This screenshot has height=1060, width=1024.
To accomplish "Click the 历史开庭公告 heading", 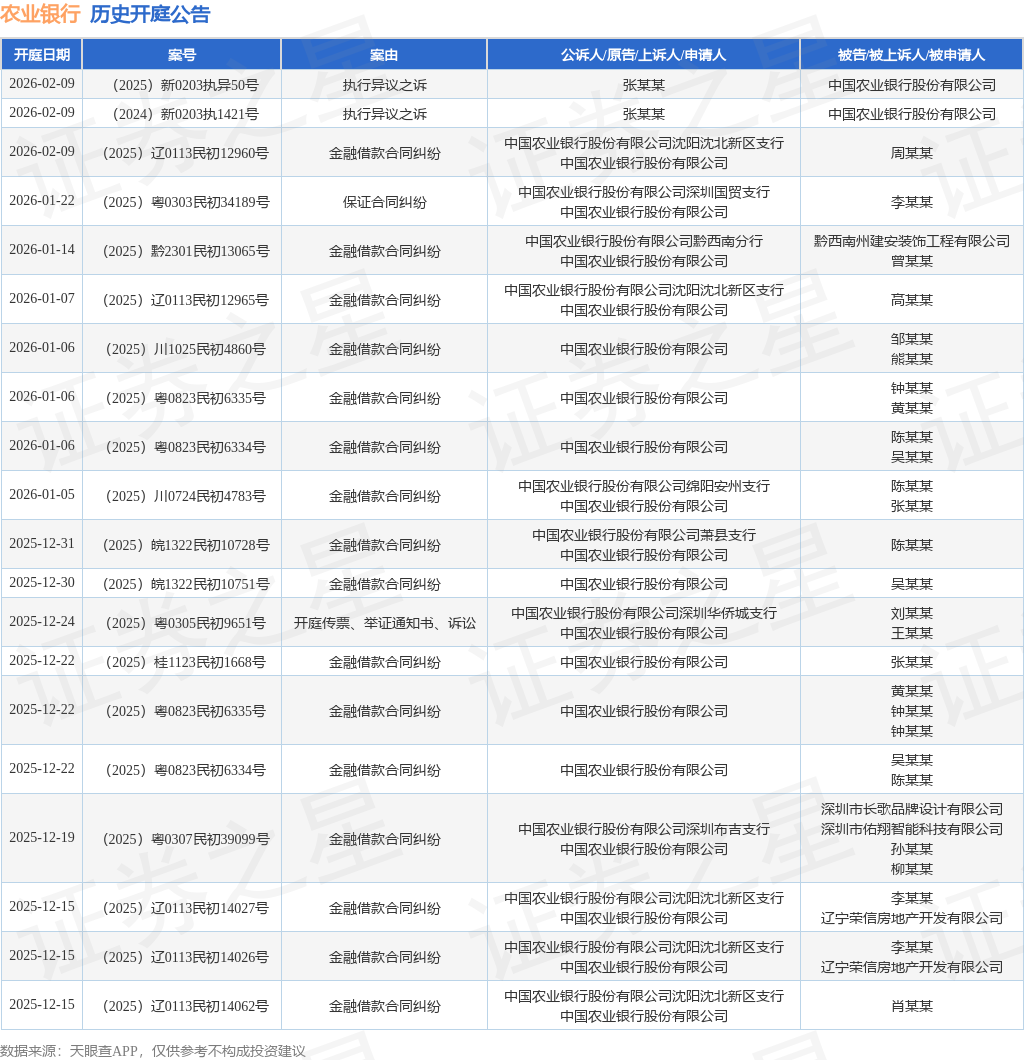I will (x=150, y=14).
